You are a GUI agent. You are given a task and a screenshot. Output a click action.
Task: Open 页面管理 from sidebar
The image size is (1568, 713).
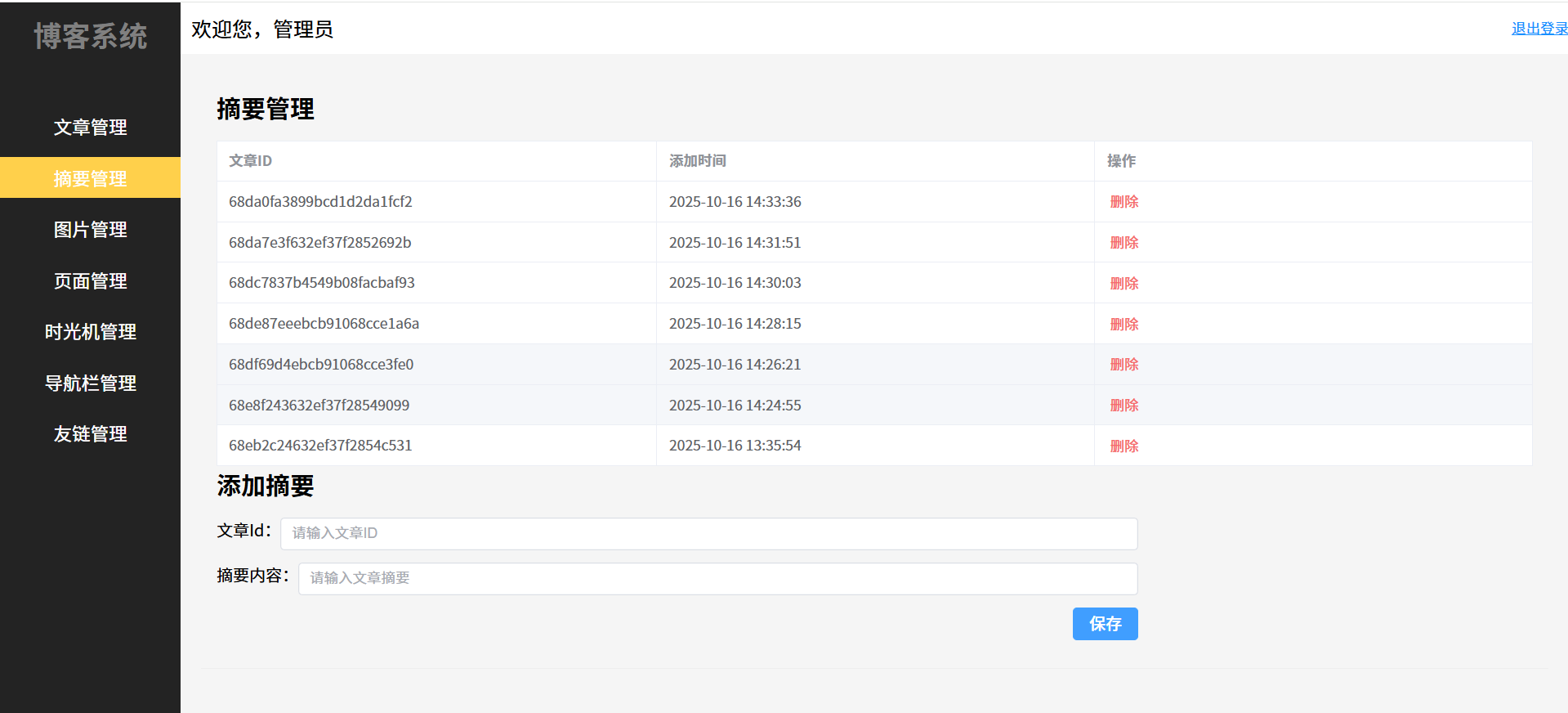point(90,281)
